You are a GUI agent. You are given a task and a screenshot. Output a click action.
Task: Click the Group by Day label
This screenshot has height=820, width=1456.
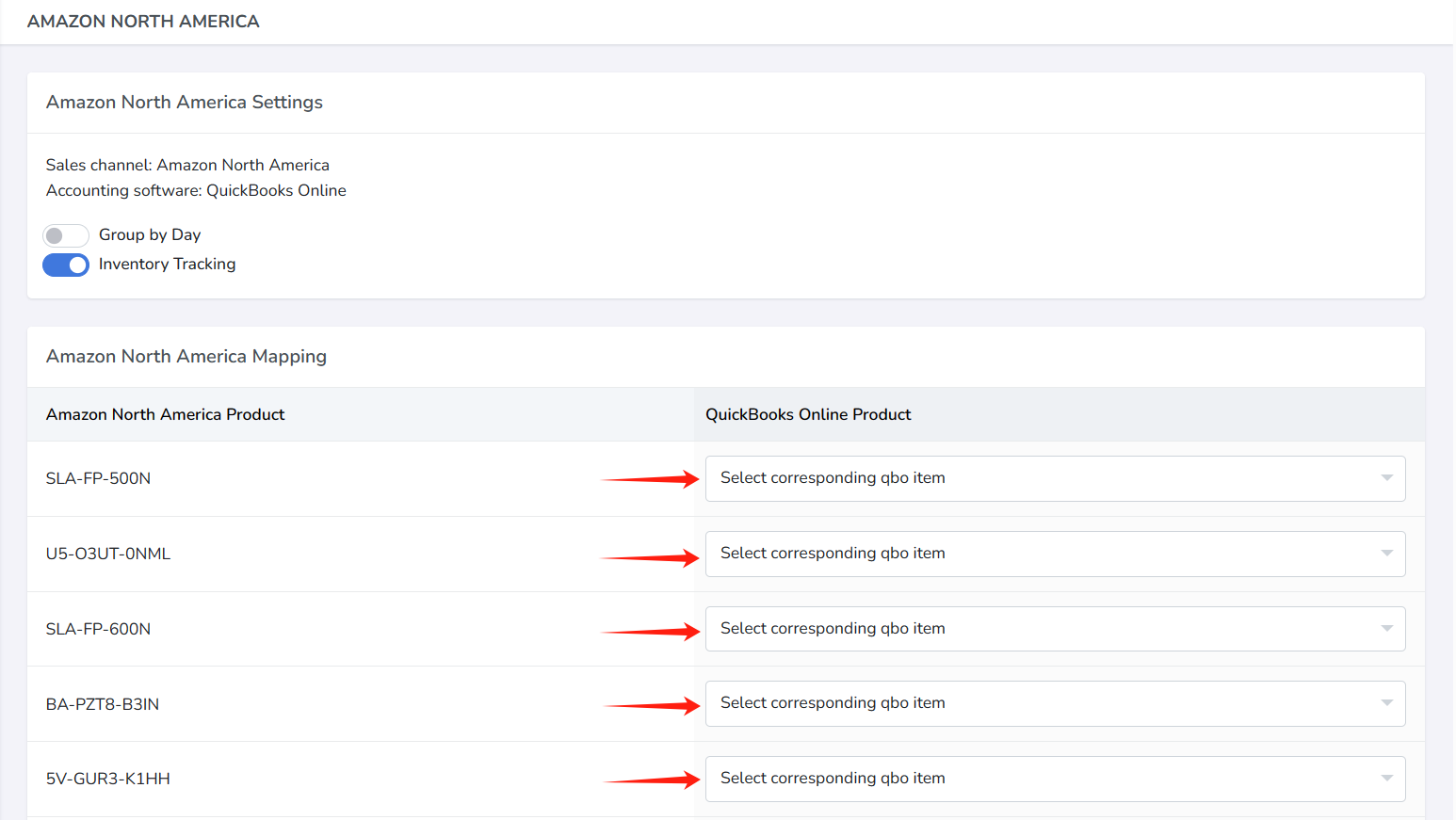point(150,234)
